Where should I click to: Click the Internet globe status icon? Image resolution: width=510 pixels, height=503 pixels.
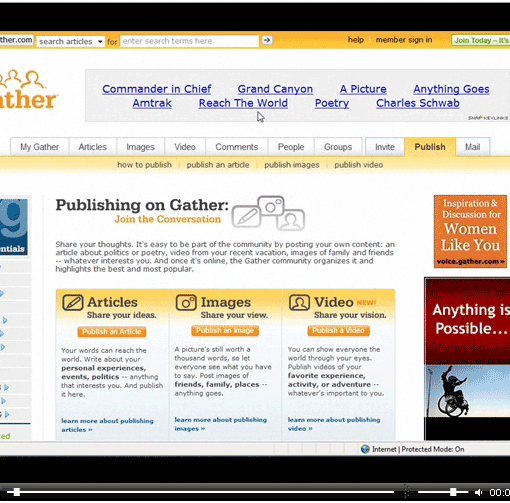(365, 449)
